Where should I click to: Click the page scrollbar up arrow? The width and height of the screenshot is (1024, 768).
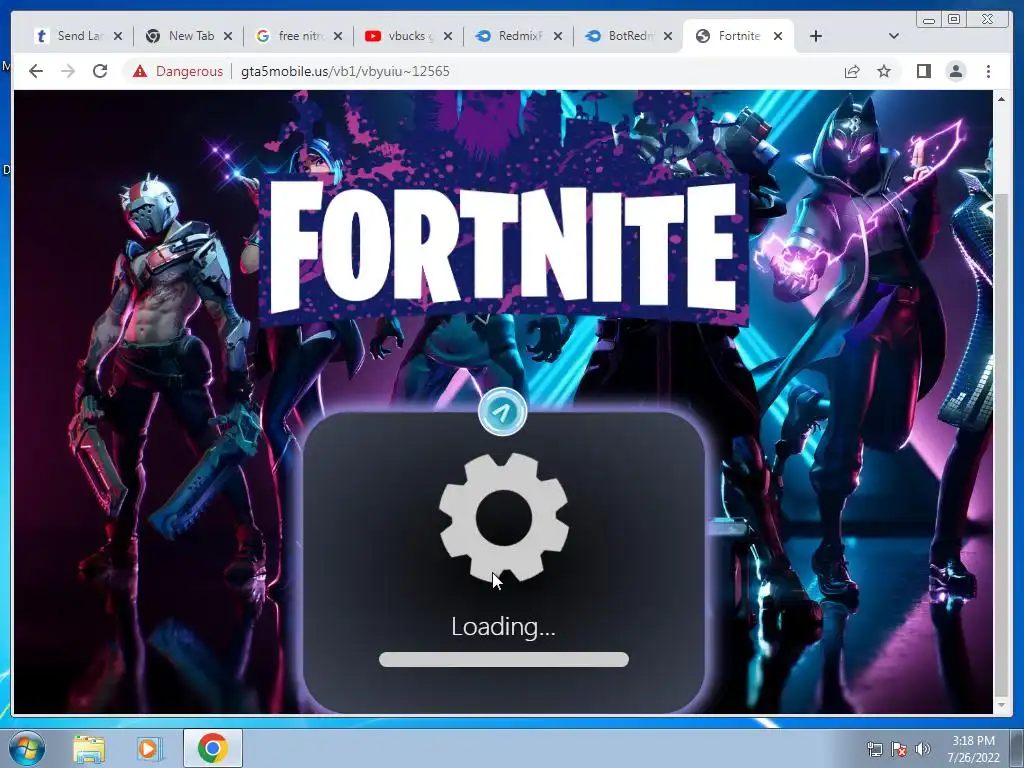point(1001,99)
